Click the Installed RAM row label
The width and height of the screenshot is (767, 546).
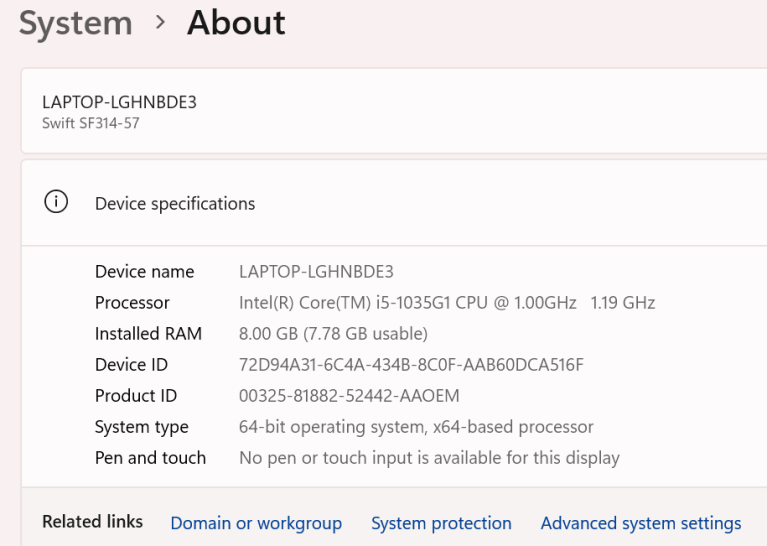148,334
